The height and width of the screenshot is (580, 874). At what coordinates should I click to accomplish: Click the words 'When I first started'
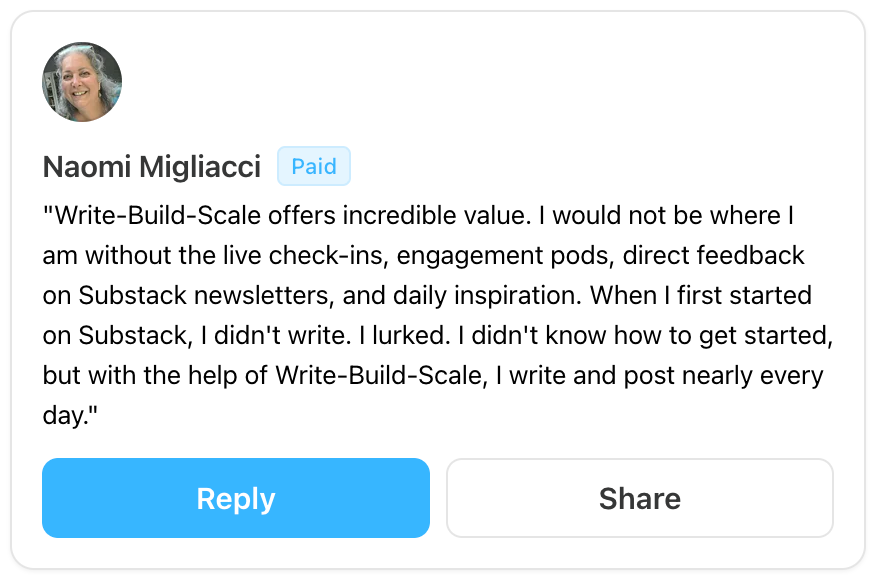(x=701, y=295)
